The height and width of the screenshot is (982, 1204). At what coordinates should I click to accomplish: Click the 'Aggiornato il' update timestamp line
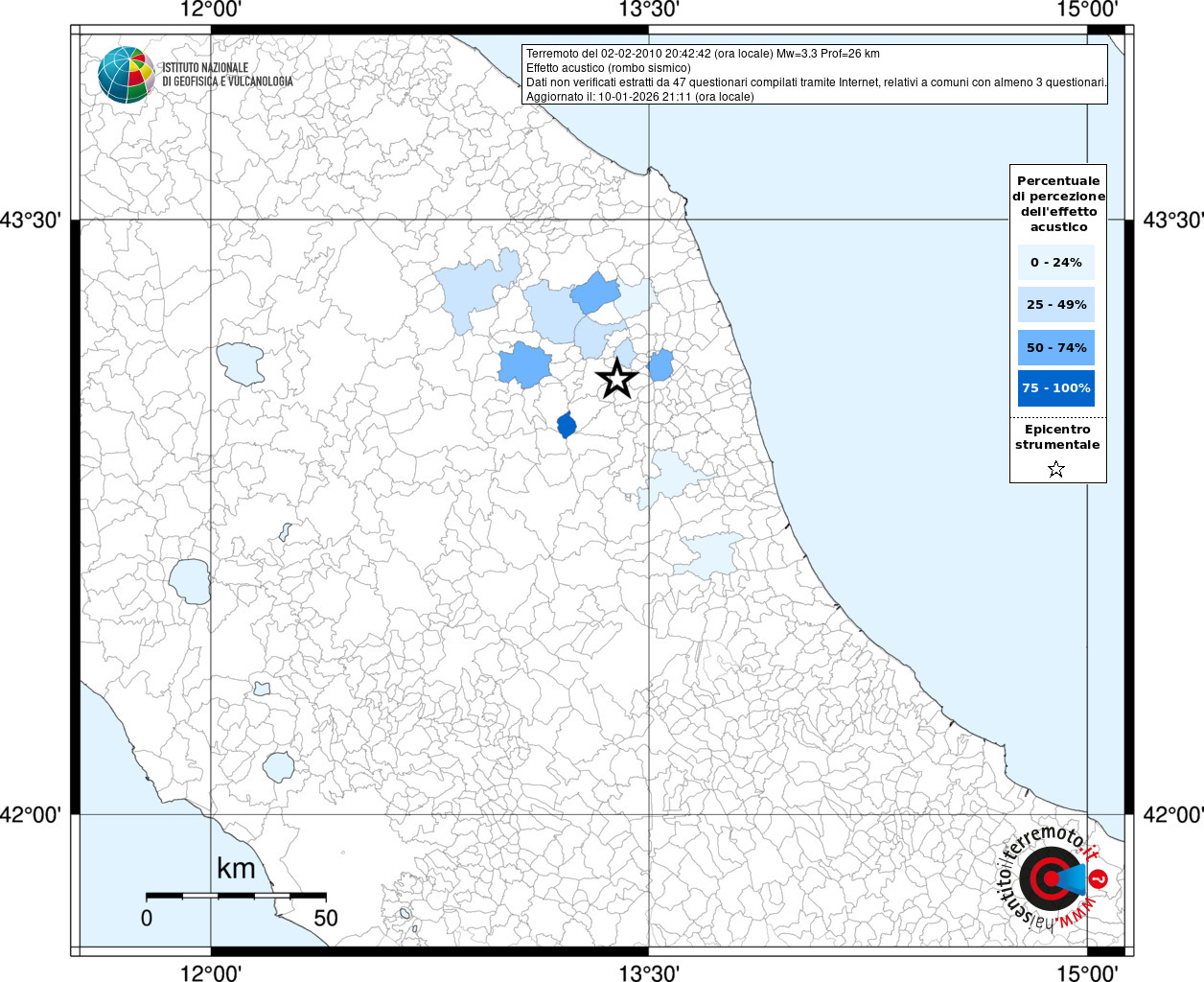click(x=639, y=97)
